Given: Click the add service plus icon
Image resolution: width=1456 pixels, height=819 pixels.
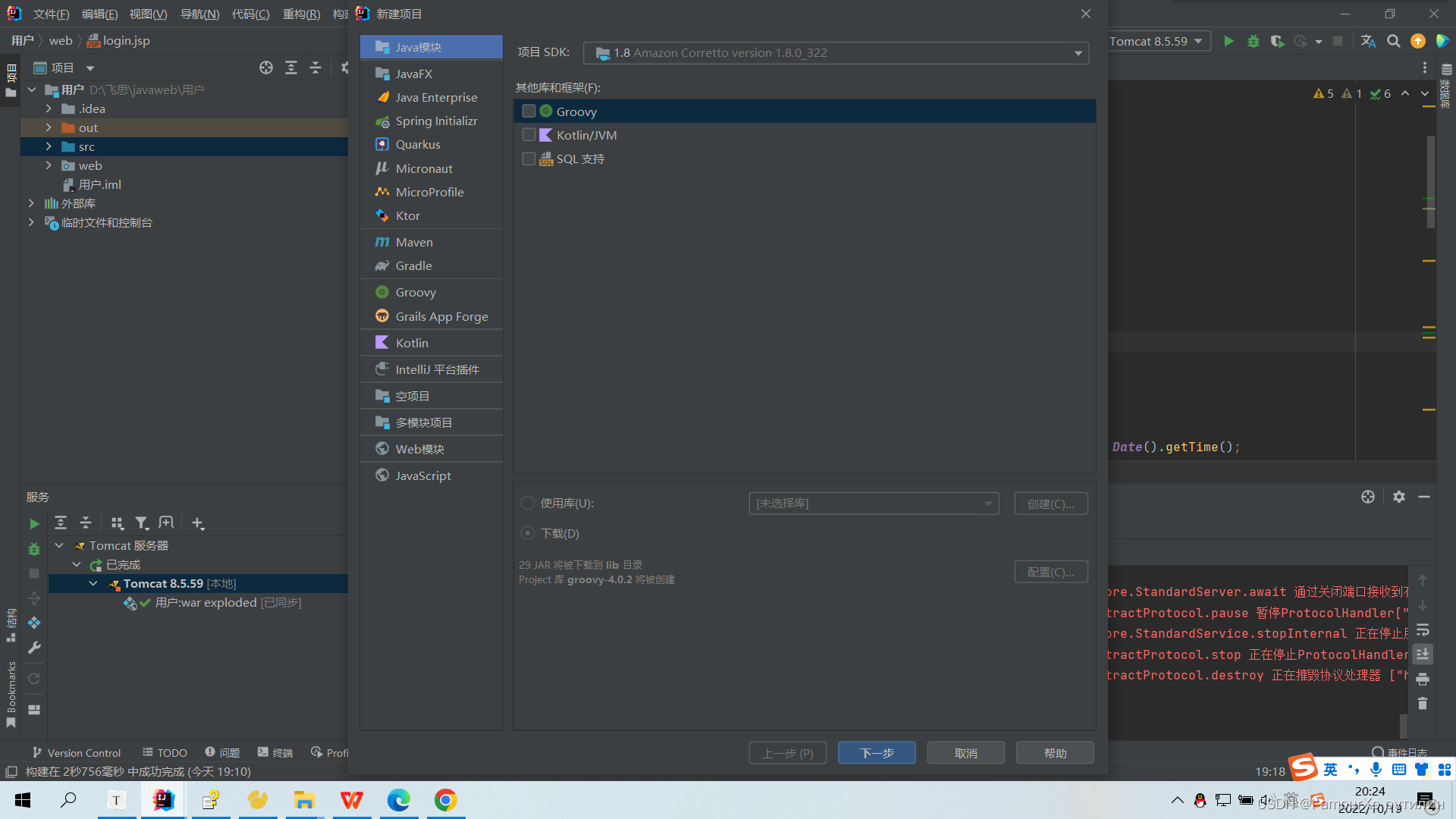Looking at the screenshot, I should pyautogui.click(x=198, y=523).
